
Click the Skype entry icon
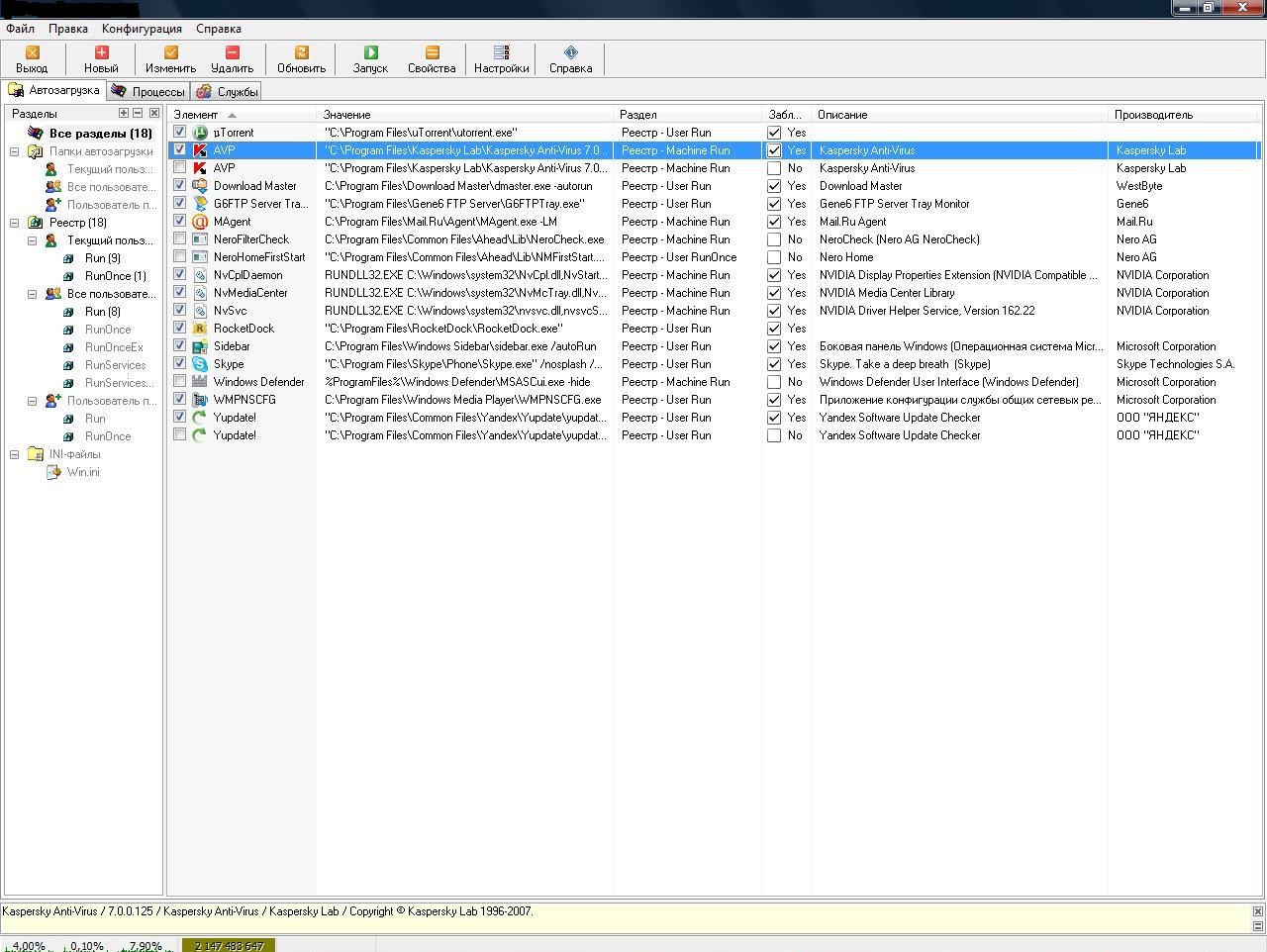[200, 364]
